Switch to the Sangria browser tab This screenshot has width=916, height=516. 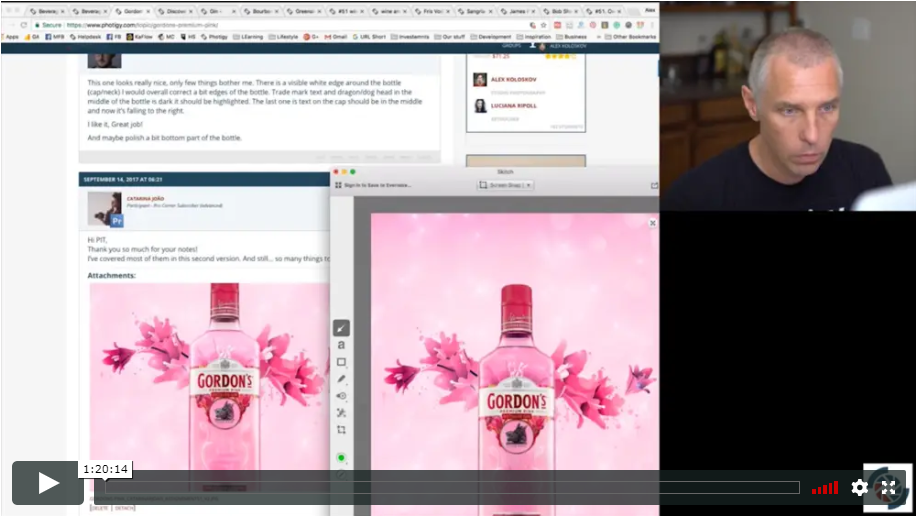coord(476,11)
